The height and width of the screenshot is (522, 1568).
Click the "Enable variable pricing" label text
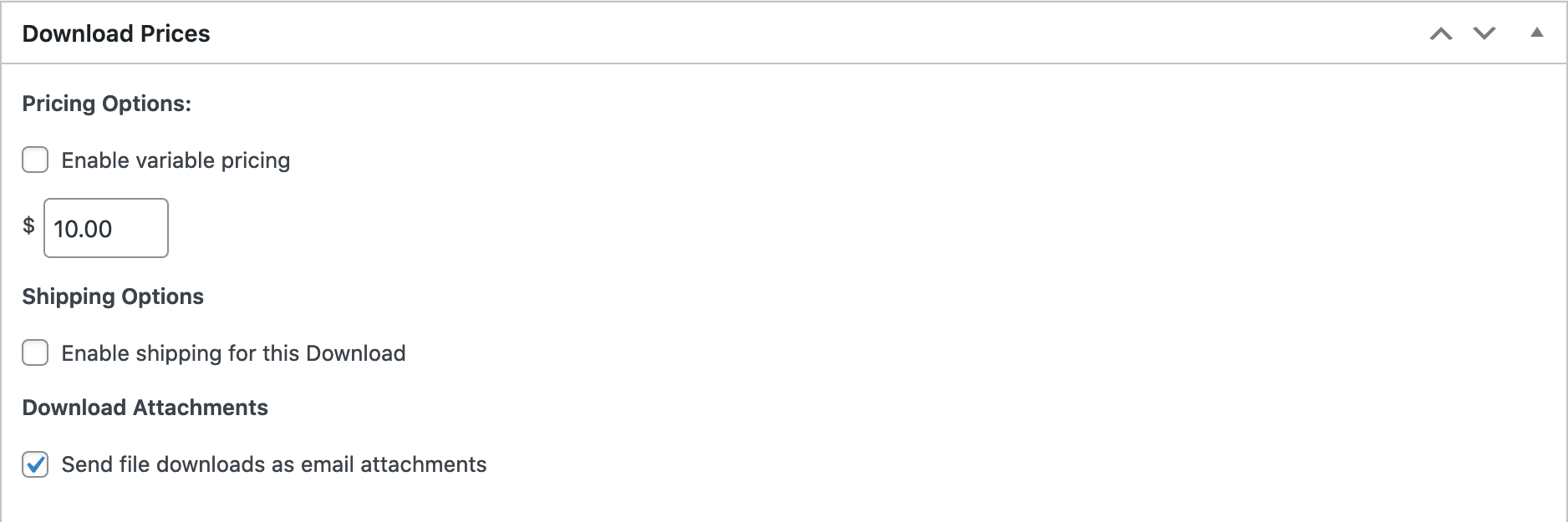point(176,160)
